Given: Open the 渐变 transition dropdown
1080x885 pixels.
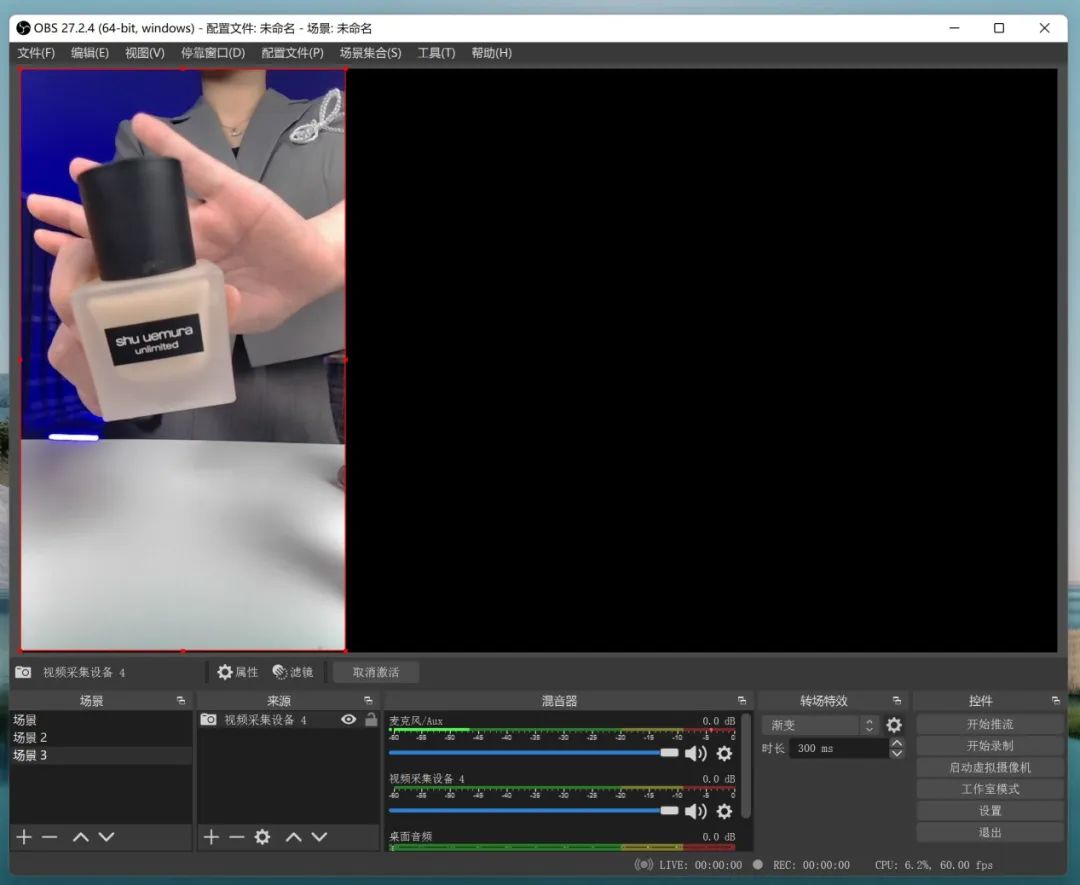Looking at the screenshot, I should point(820,725).
